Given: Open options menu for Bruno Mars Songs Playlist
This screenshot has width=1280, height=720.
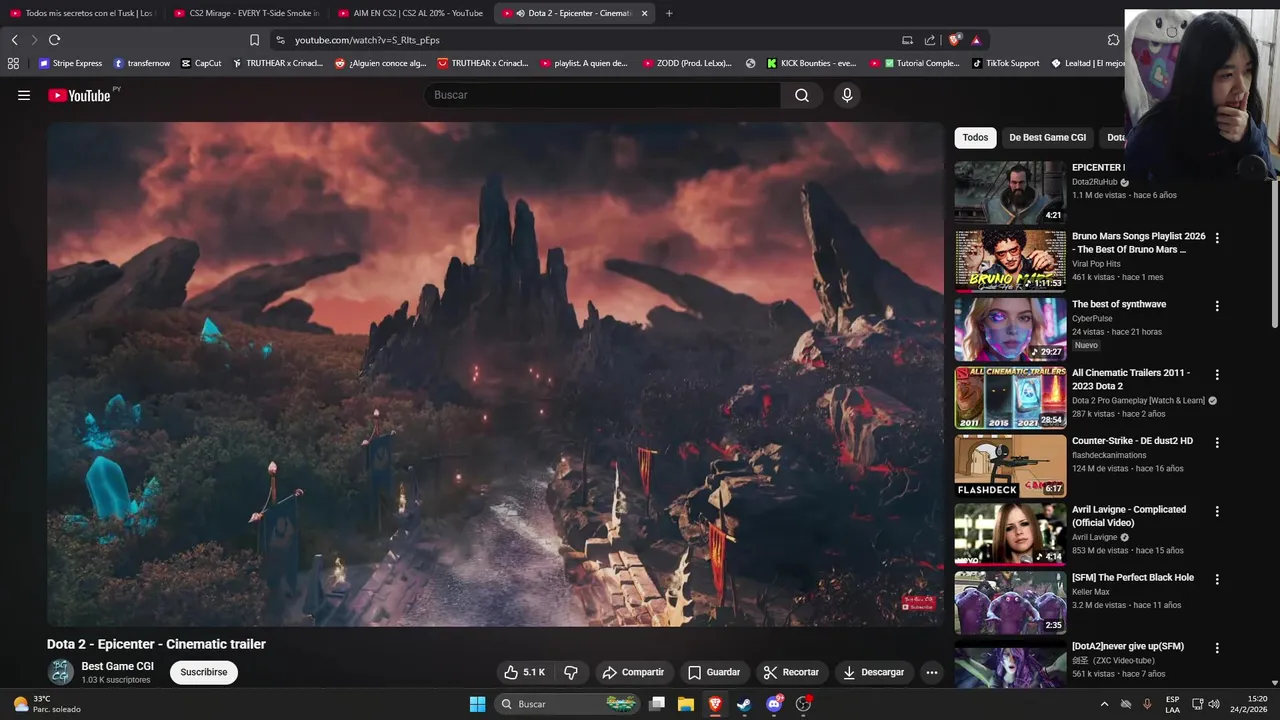Looking at the screenshot, I should (1217, 238).
